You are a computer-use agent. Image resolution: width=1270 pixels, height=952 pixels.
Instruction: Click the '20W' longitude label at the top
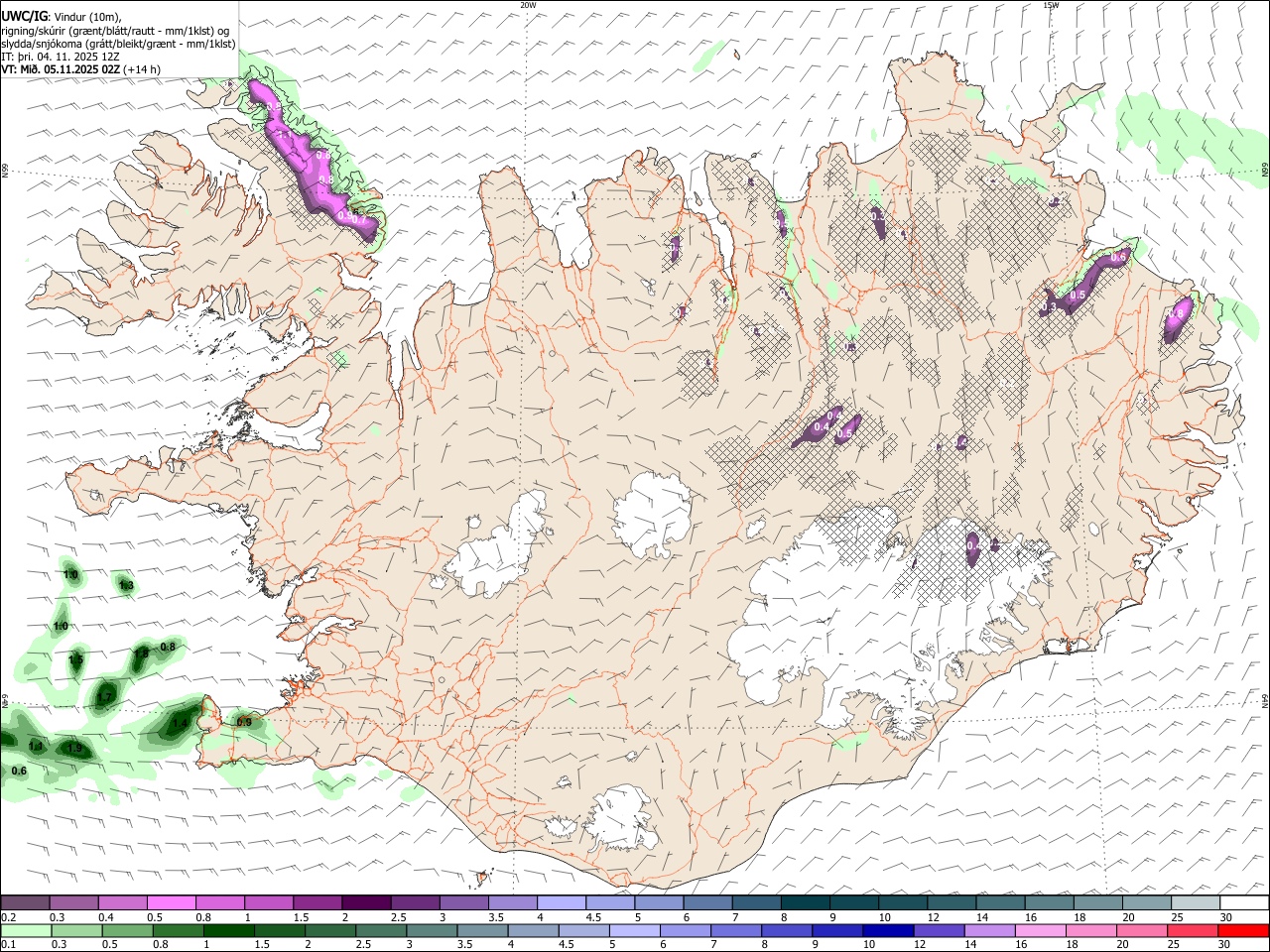pyautogui.click(x=528, y=5)
